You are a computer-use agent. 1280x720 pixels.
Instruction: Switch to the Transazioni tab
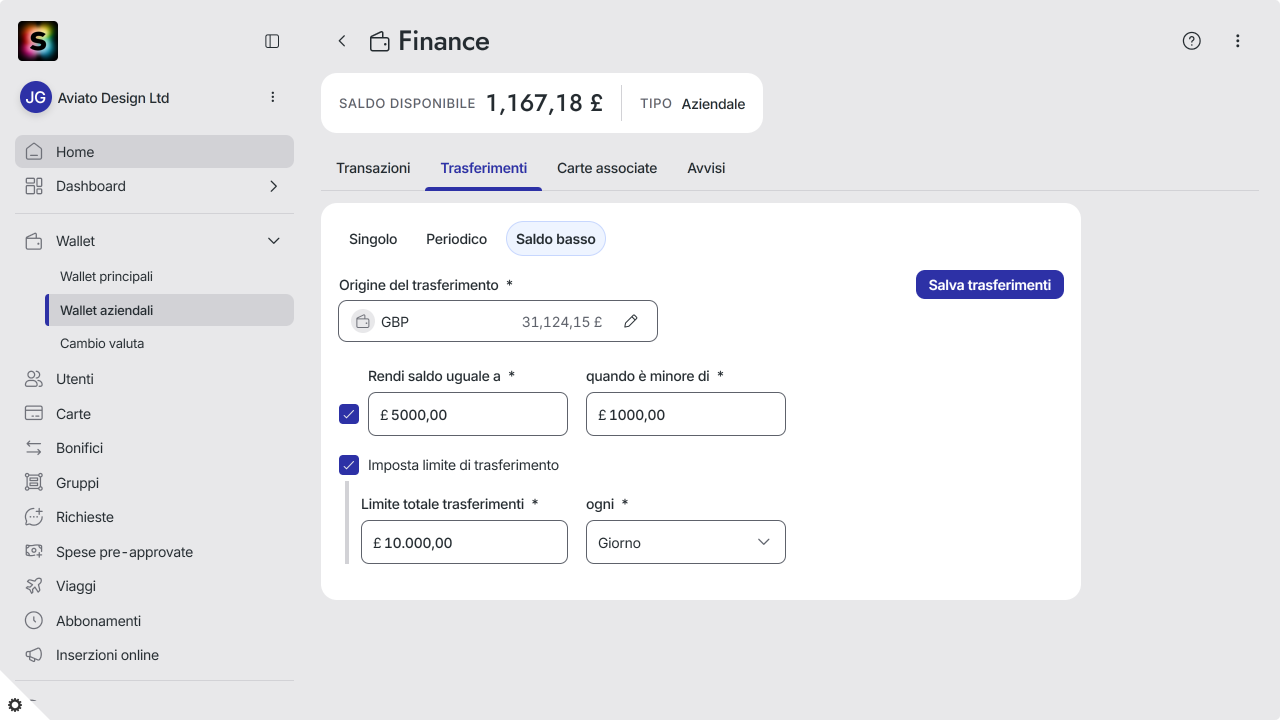pos(373,168)
